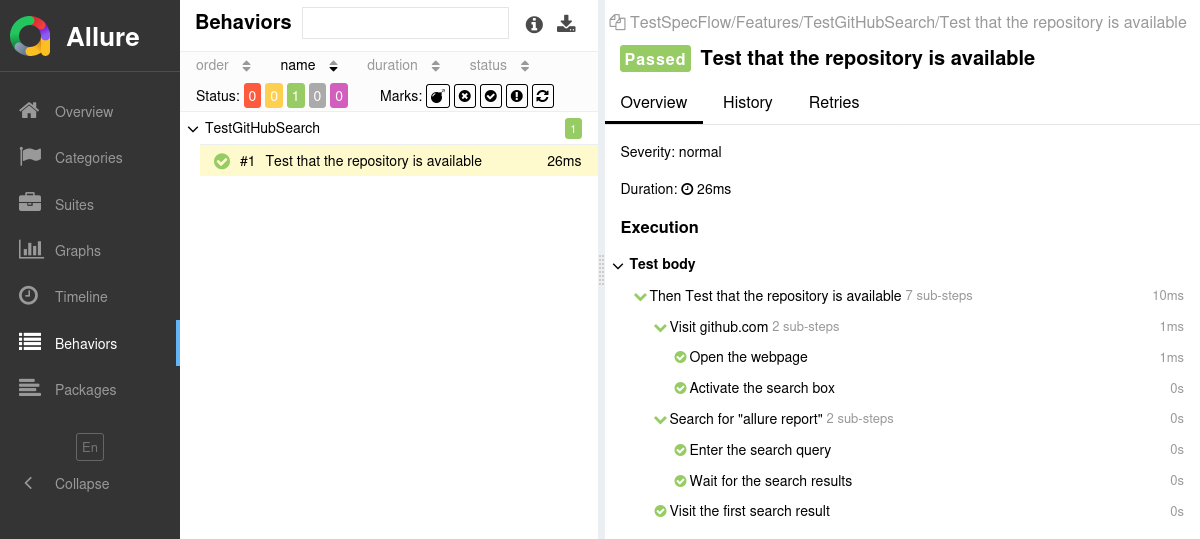Image resolution: width=1200 pixels, height=539 pixels.
Task: Click the Execution heading
Action: [x=659, y=227]
